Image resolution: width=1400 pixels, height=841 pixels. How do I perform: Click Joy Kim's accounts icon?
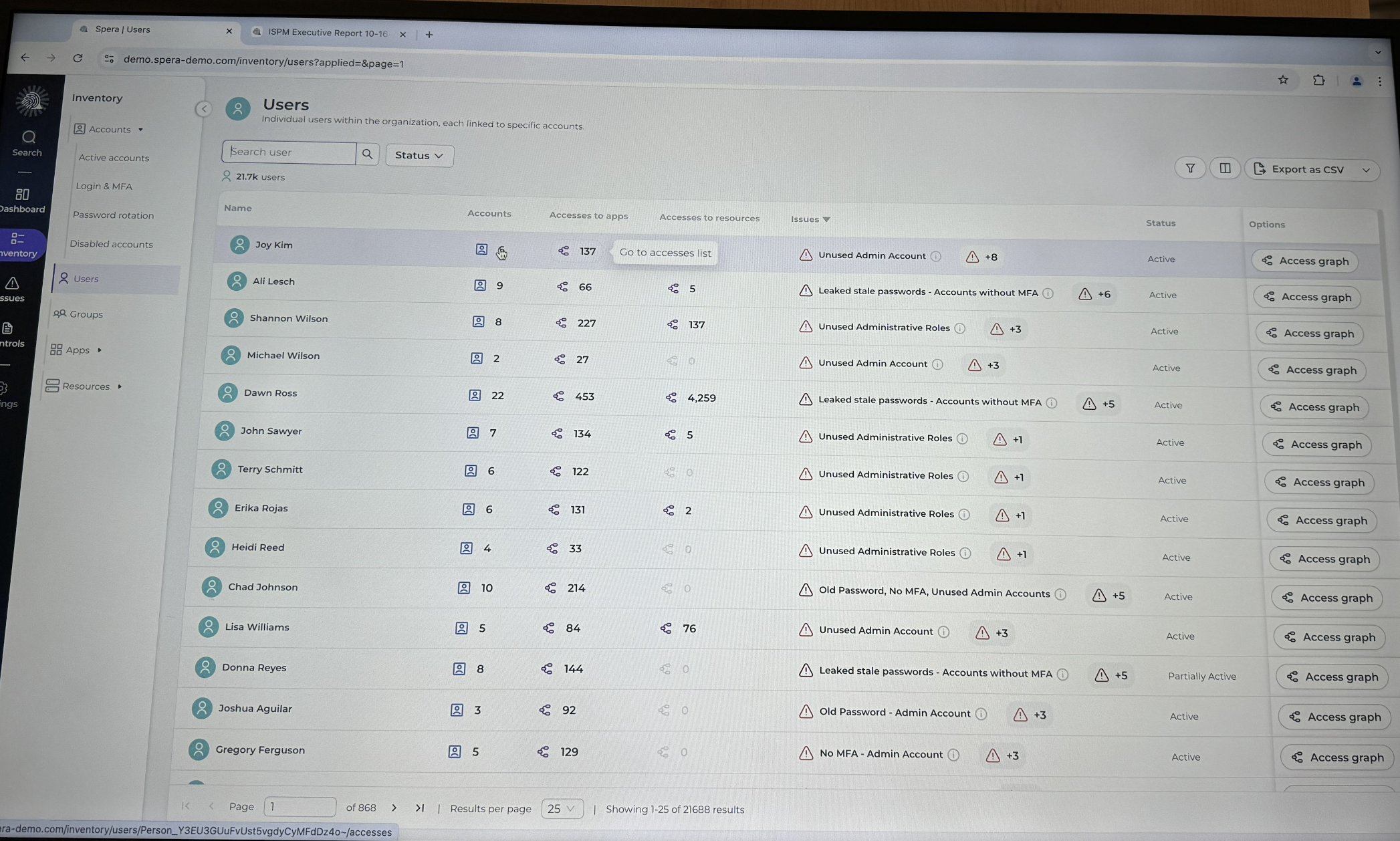pyautogui.click(x=481, y=249)
